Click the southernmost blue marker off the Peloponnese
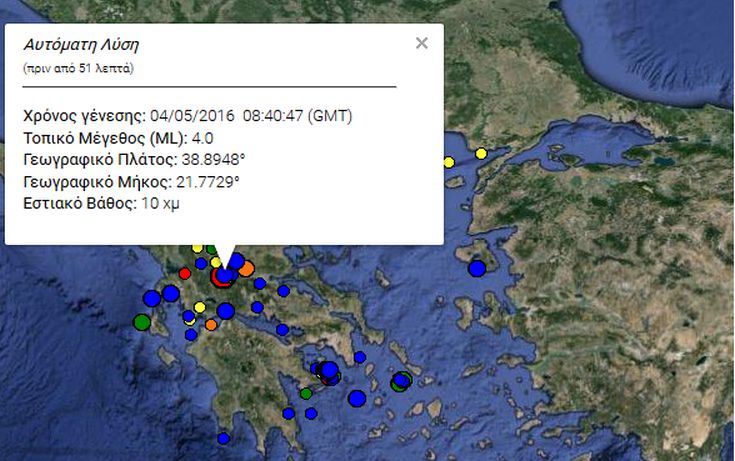This screenshot has width=735, height=461. pos(224,438)
